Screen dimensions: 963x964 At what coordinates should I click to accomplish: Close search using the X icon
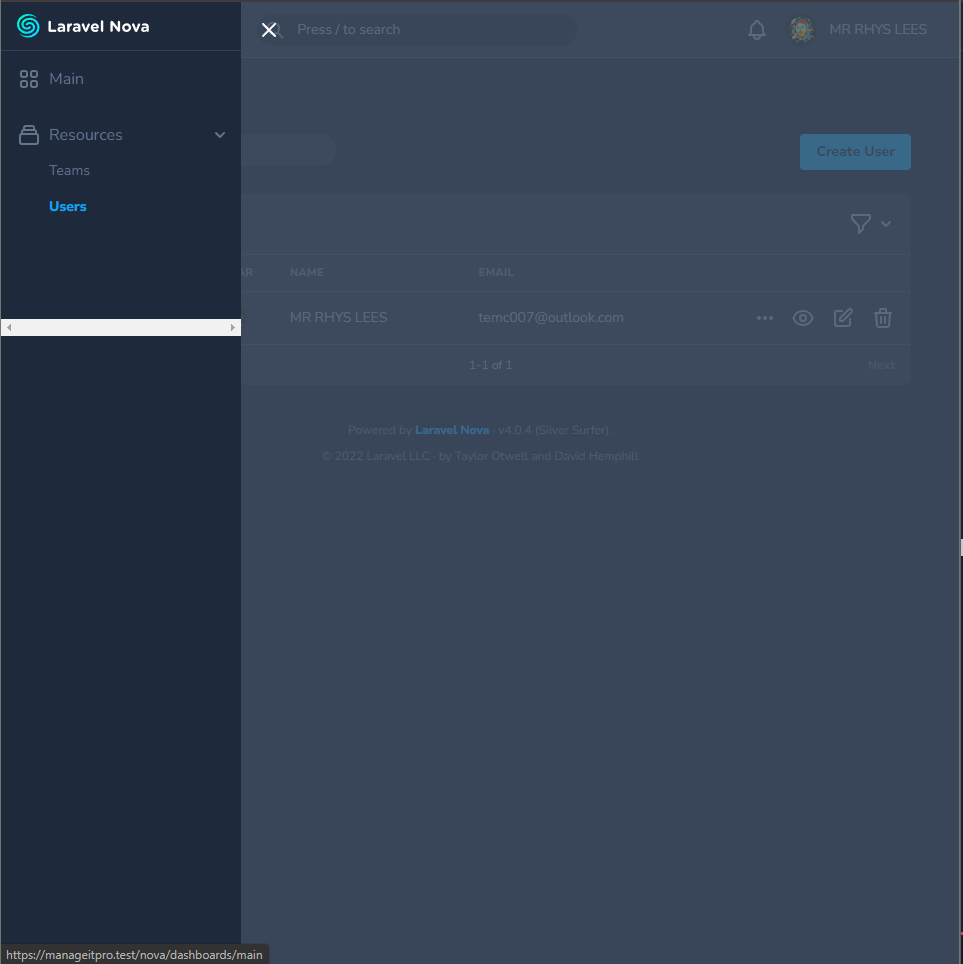[269, 30]
